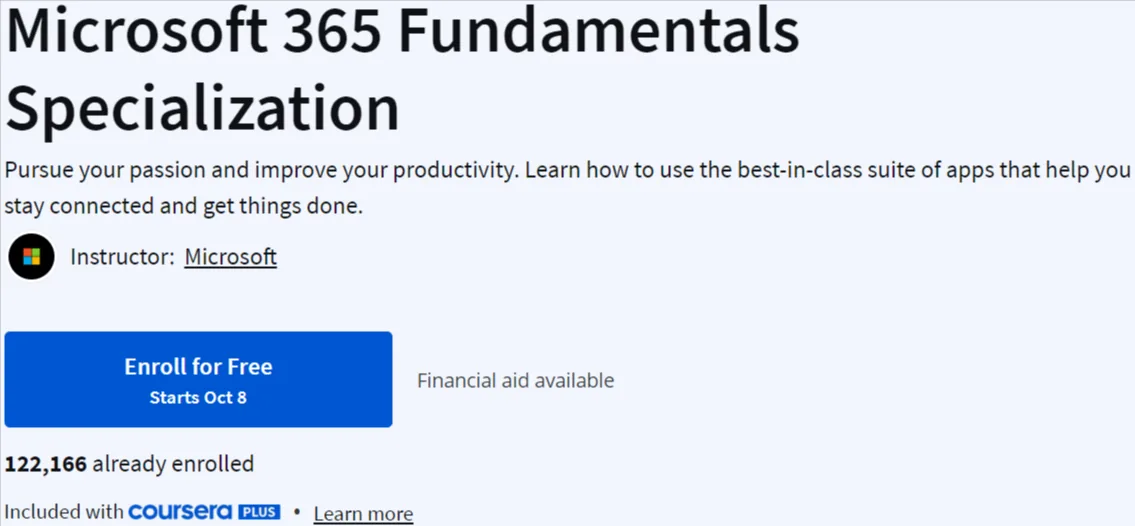The height and width of the screenshot is (526, 1135).
Task: Click the already enrolled text
Action: click(x=173, y=463)
